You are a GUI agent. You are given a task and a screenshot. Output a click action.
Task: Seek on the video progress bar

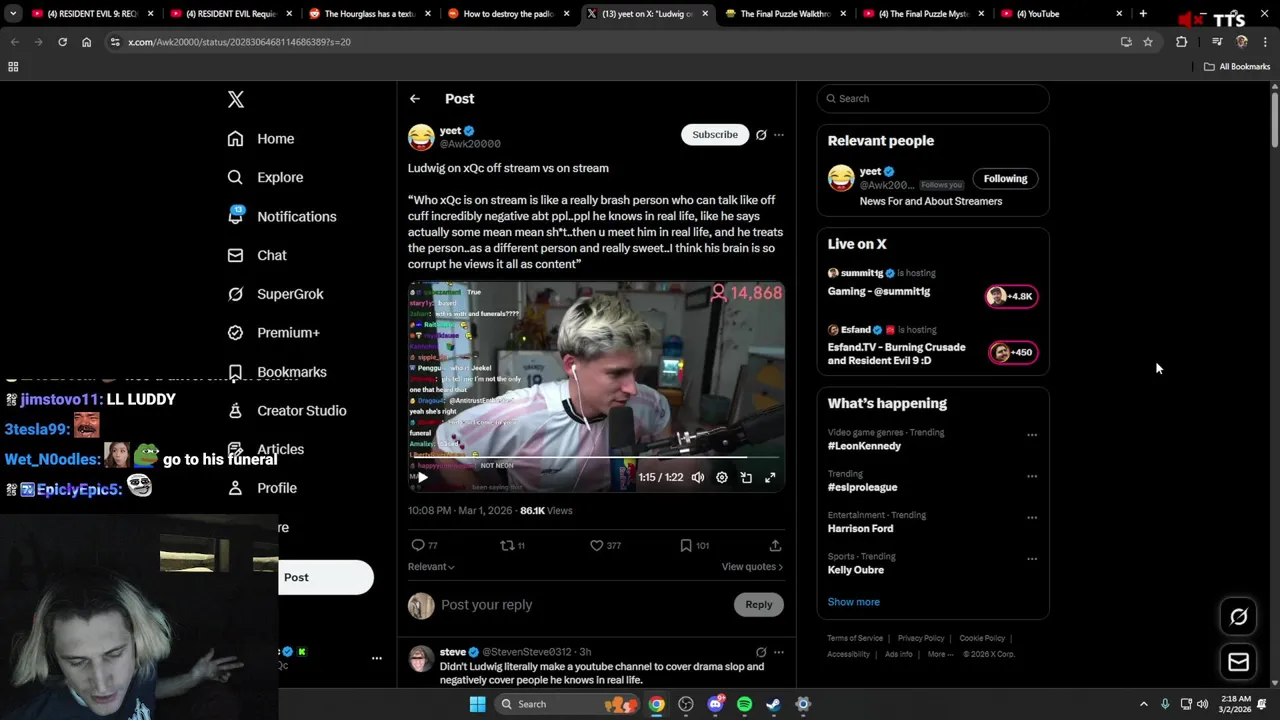595,458
